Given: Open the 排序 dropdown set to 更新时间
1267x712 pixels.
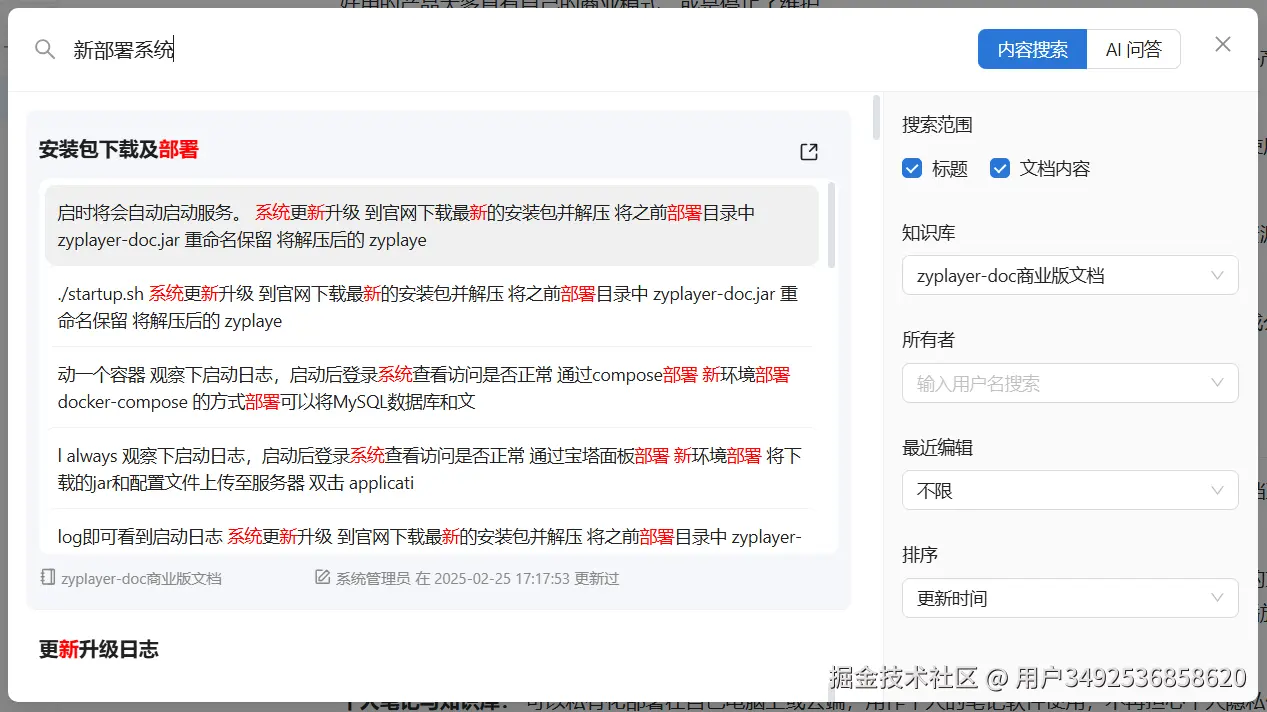Looking at the screenshot, I should [1070, 598].
